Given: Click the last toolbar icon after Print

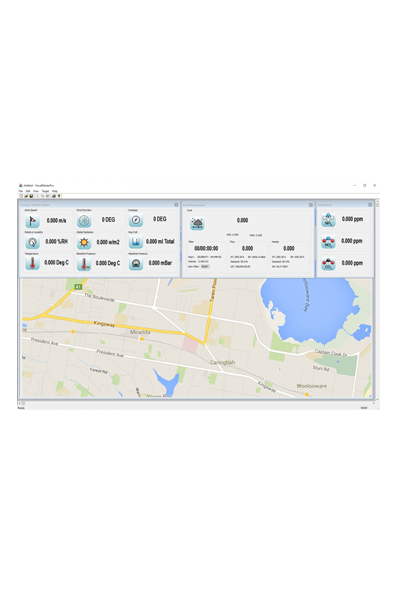Looking at the screenshot, I should [59, 196].
